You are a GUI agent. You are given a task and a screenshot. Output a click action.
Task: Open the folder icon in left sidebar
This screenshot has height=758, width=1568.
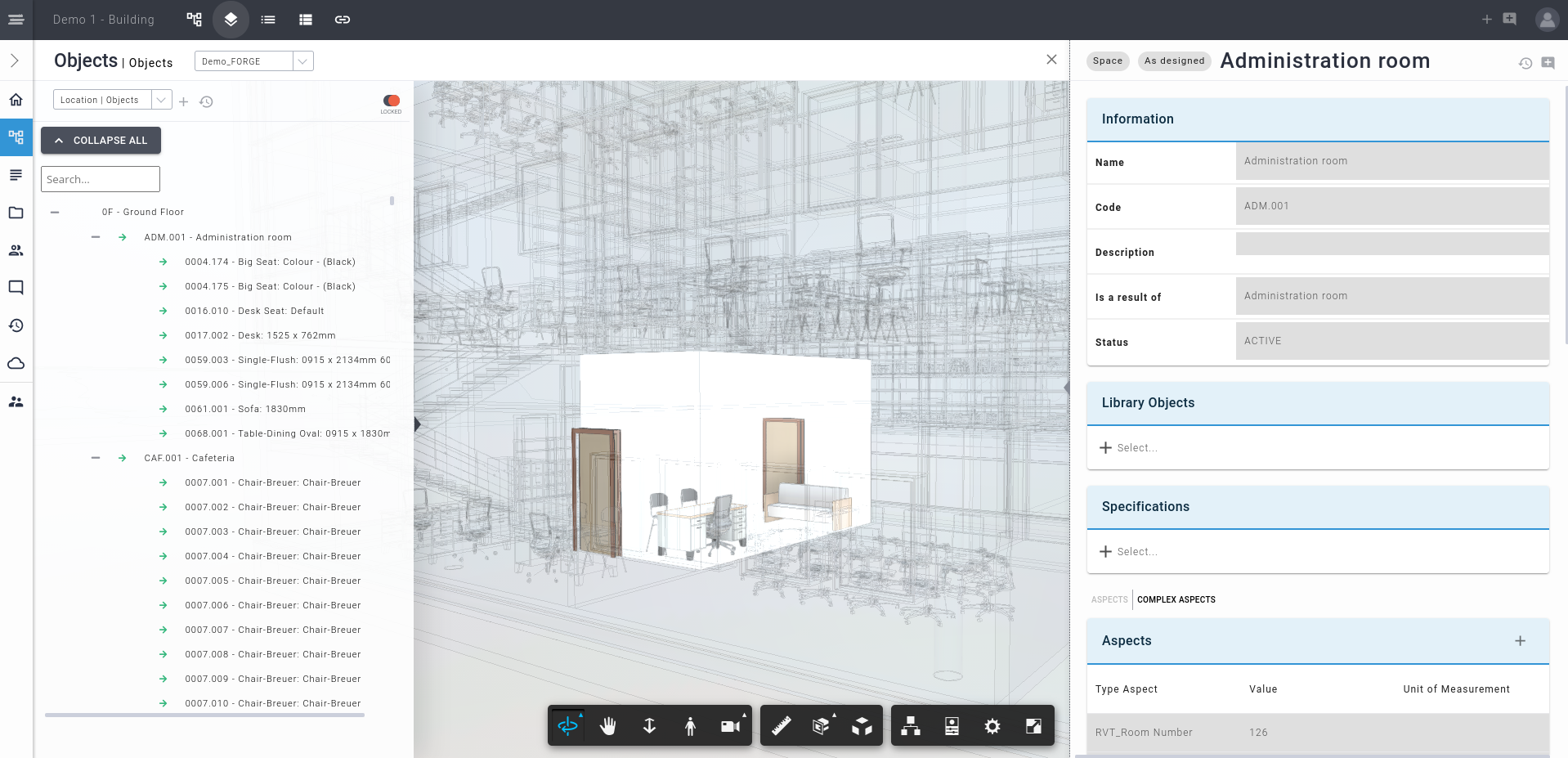coord(16,213)
